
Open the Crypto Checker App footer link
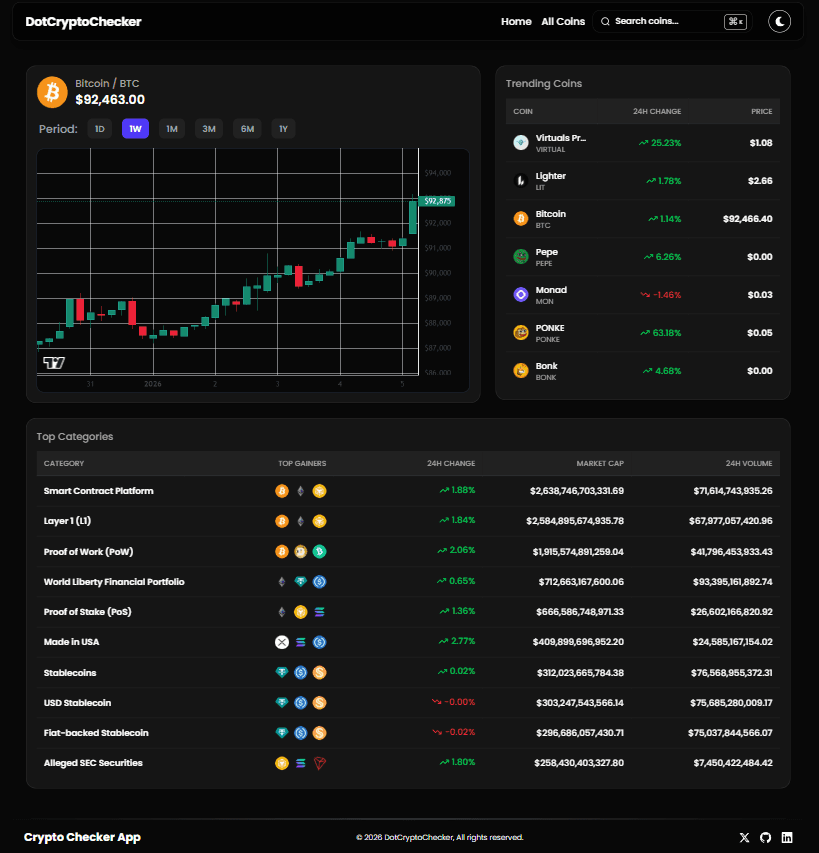point(82,837)
